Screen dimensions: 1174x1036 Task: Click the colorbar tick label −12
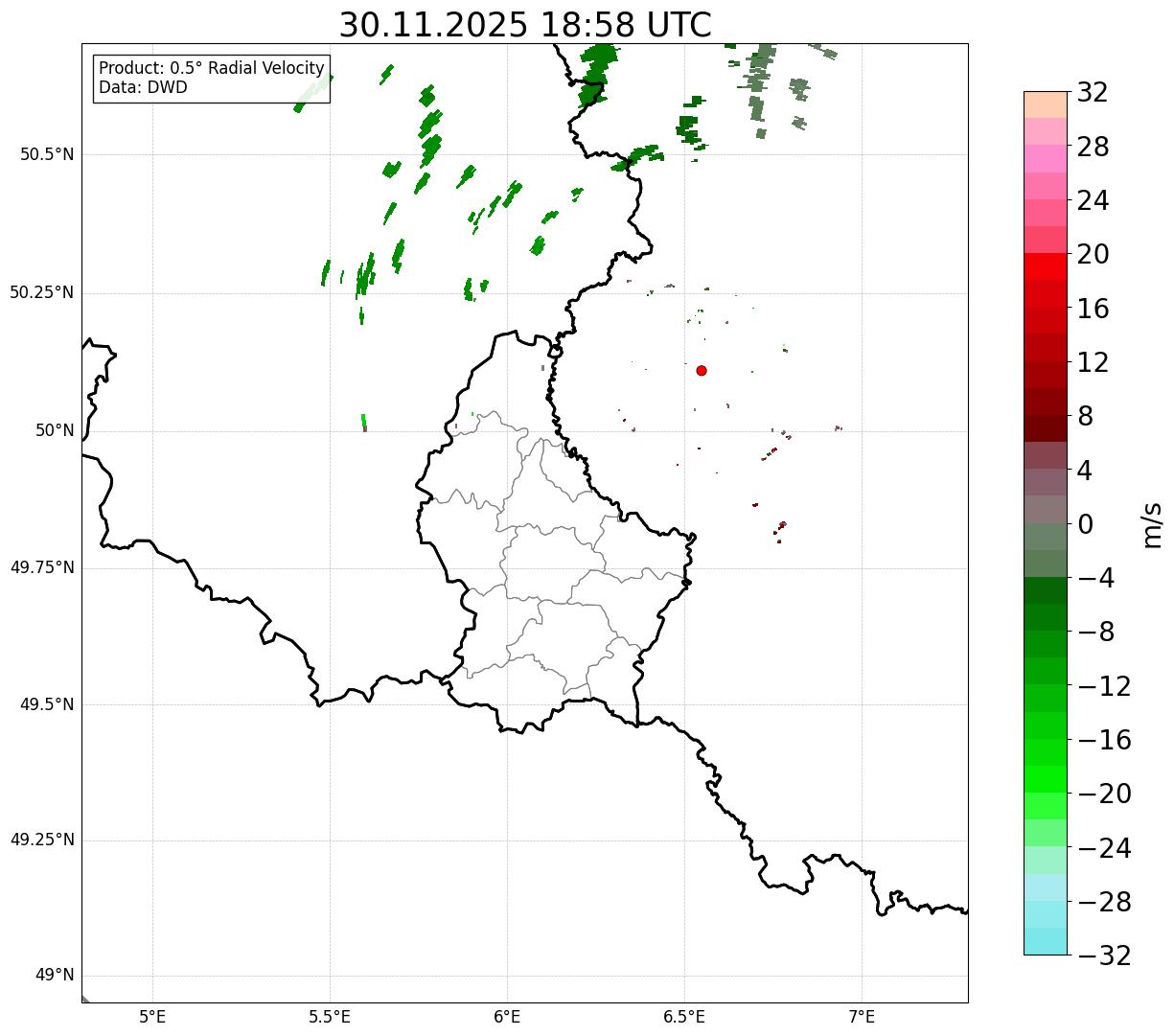pos(1104,686)
